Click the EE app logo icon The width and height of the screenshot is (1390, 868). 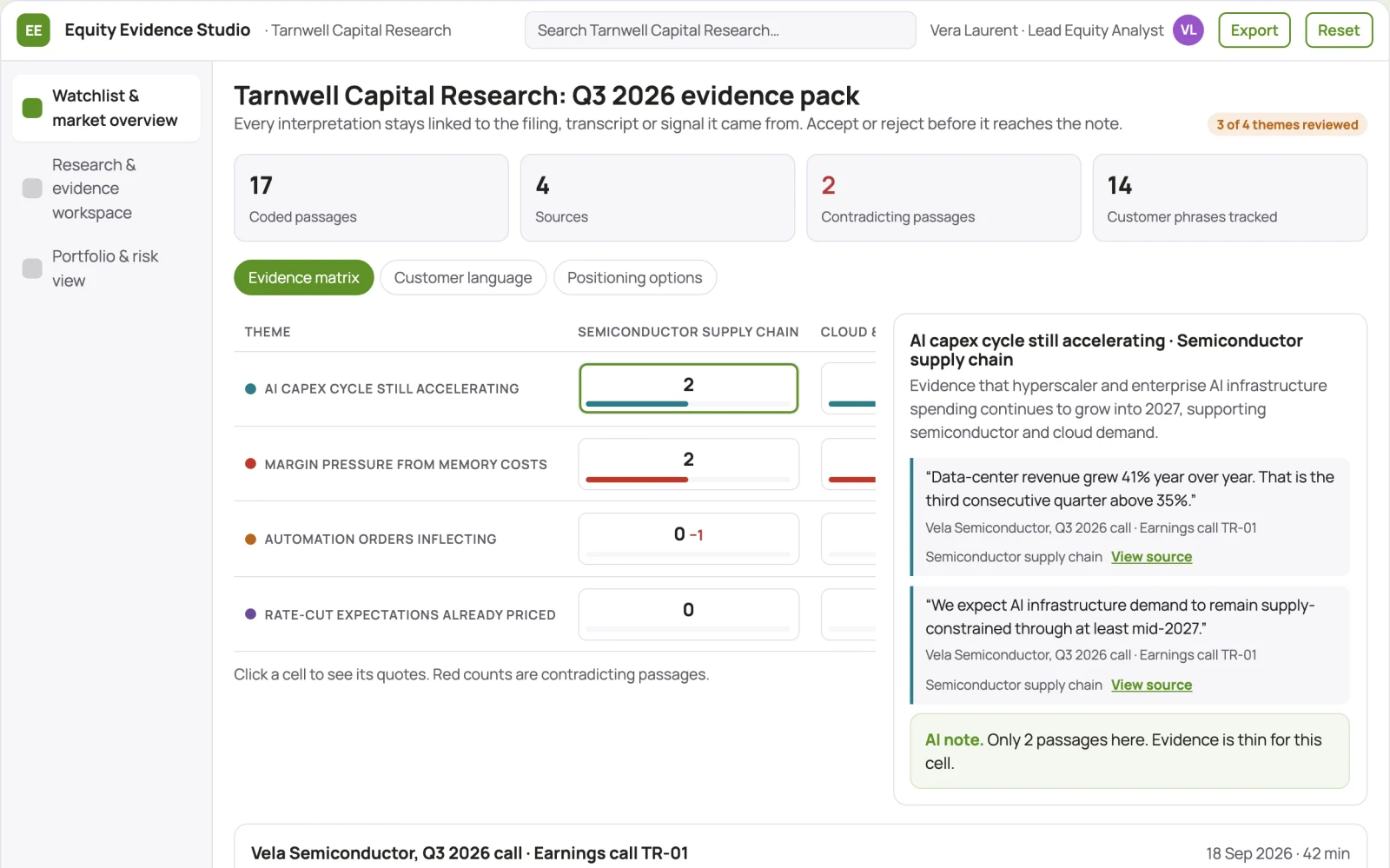click(x=33, y=30)
